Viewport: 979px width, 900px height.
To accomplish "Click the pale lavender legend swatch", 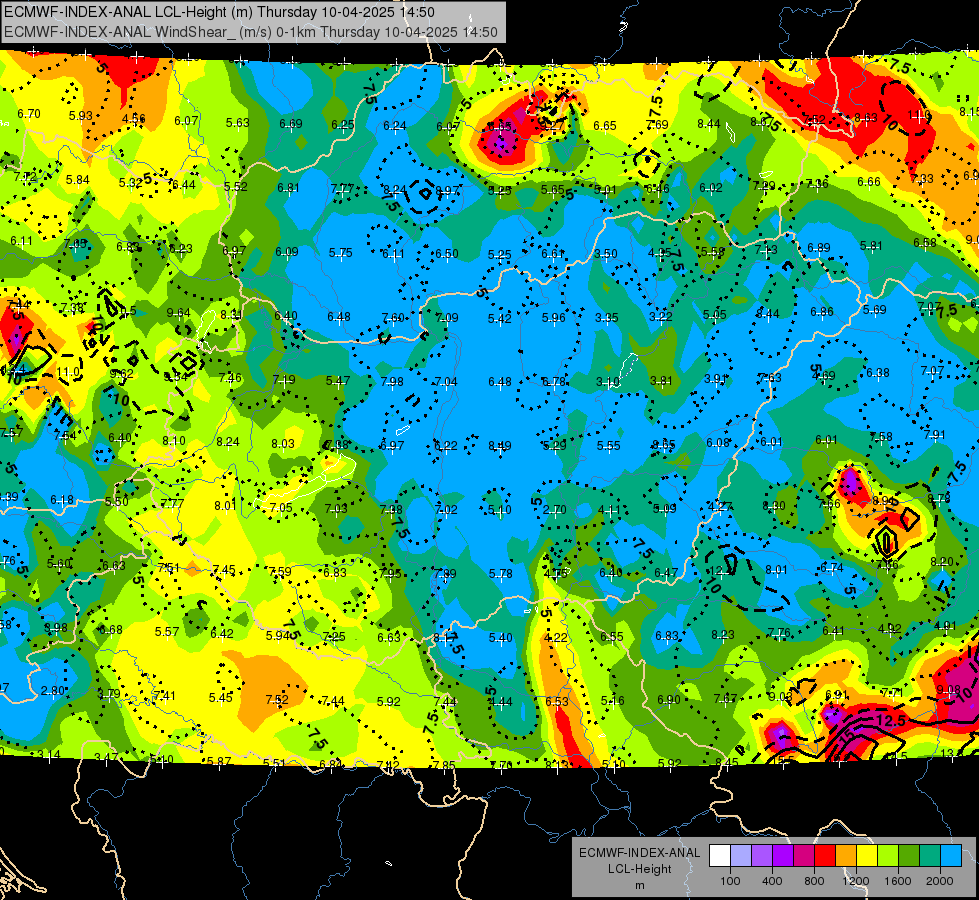I will tap(741, 855).
